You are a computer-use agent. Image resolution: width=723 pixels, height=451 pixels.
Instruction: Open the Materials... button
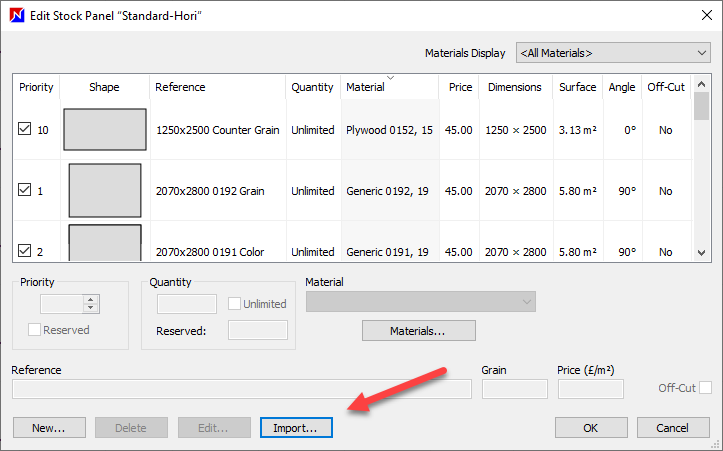click(419, 331)
